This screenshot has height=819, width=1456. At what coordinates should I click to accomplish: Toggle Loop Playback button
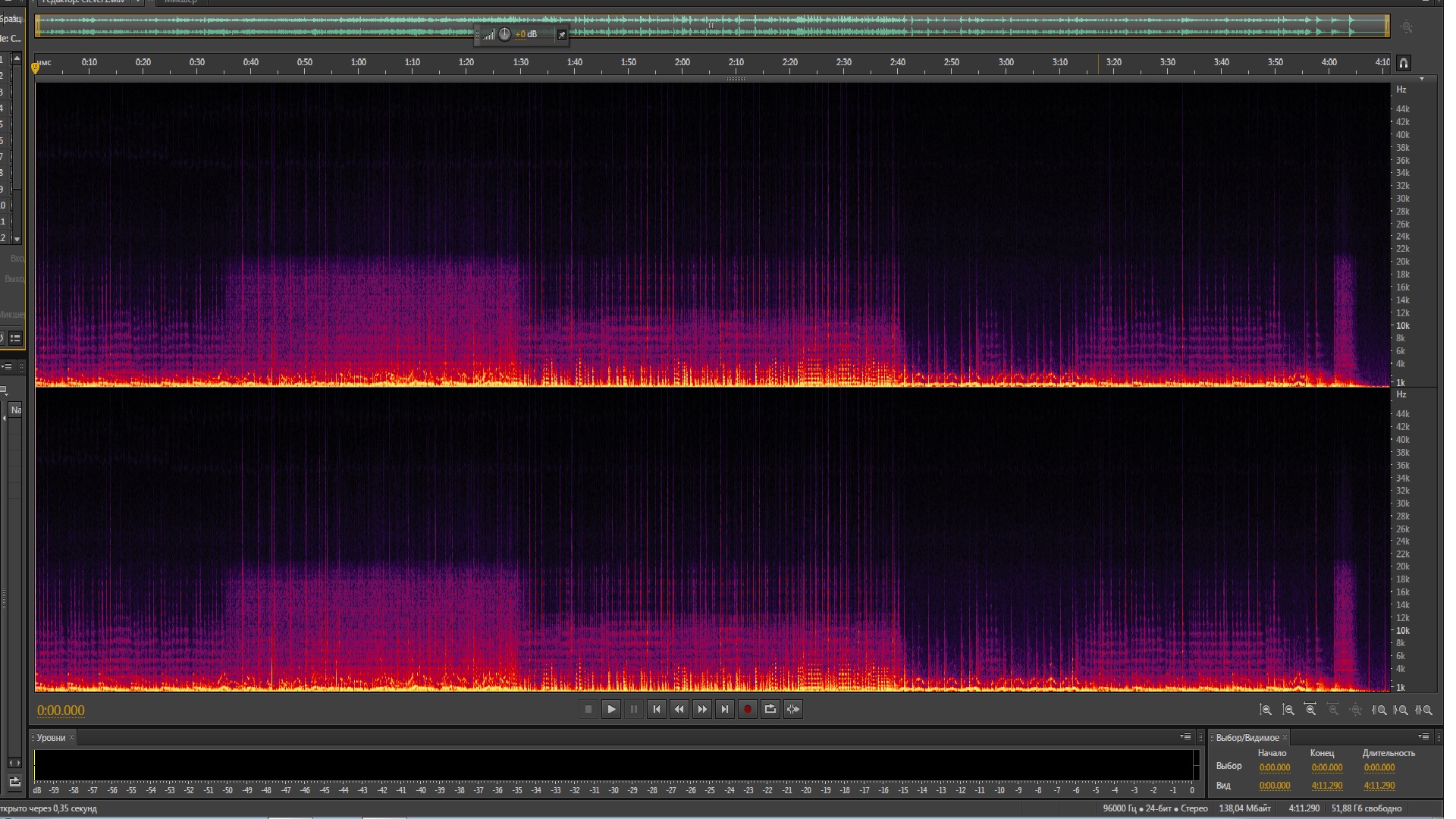click(x=770, y=709)
